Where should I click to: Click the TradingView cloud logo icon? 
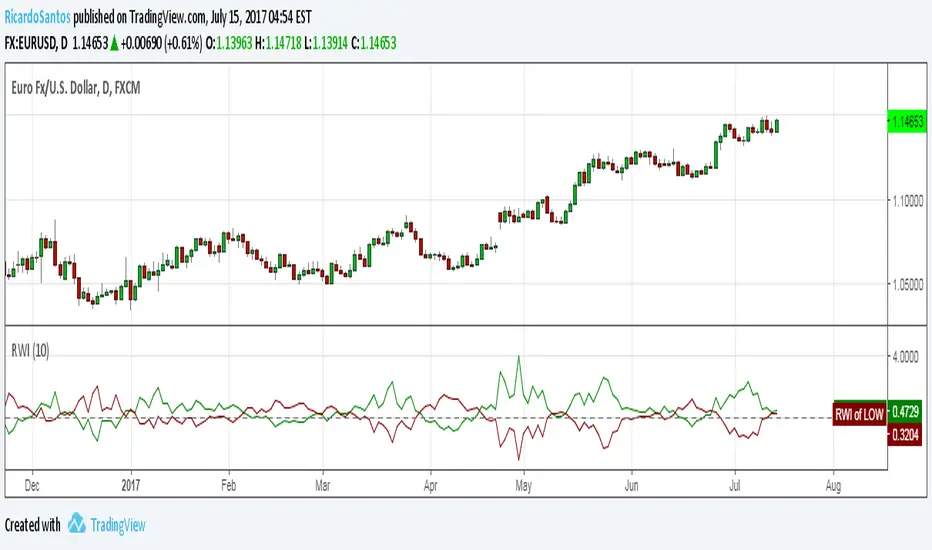click(x=77, y=525)
